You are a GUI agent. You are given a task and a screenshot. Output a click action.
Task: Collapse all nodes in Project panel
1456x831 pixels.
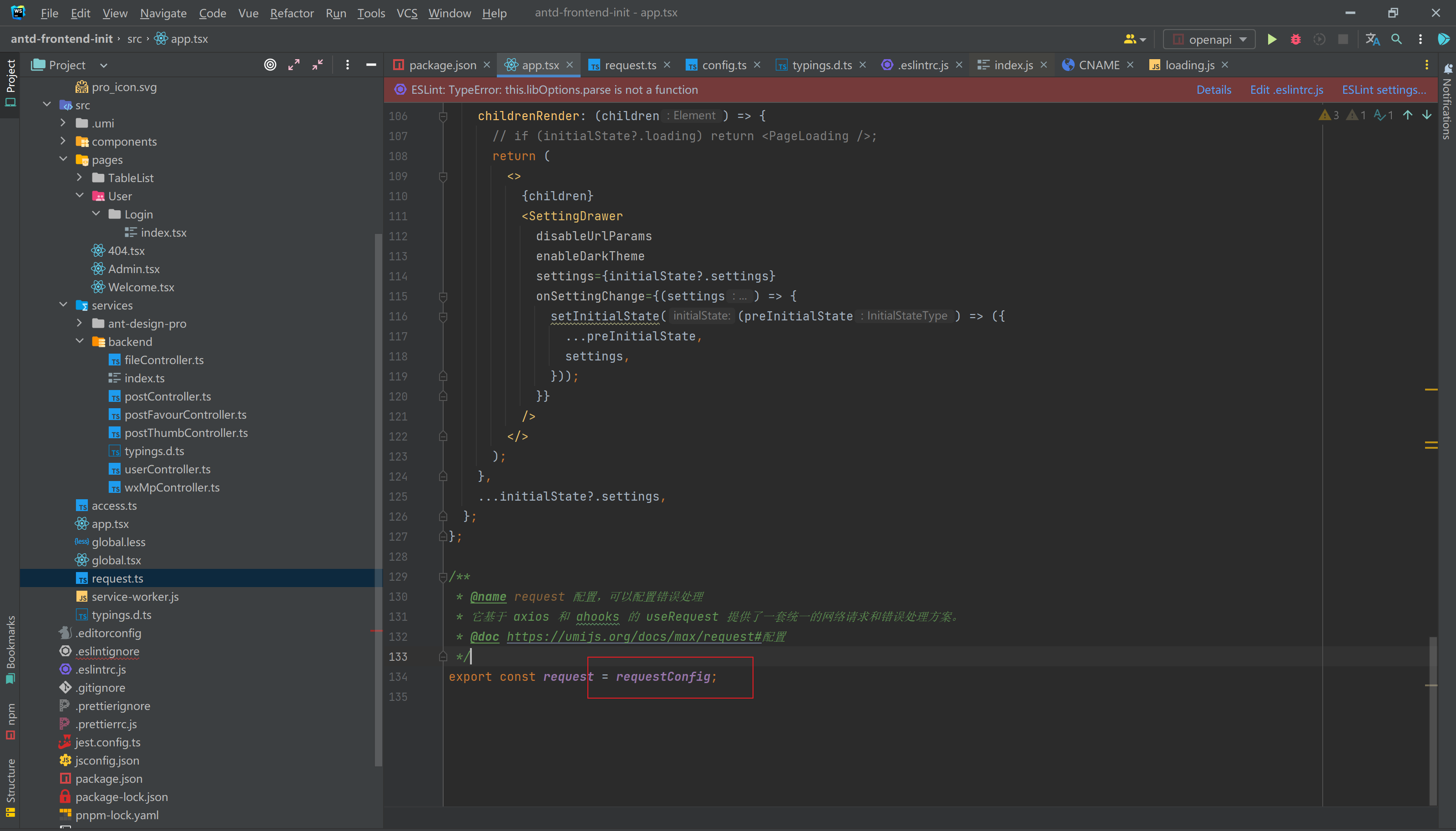coord(318,65)
